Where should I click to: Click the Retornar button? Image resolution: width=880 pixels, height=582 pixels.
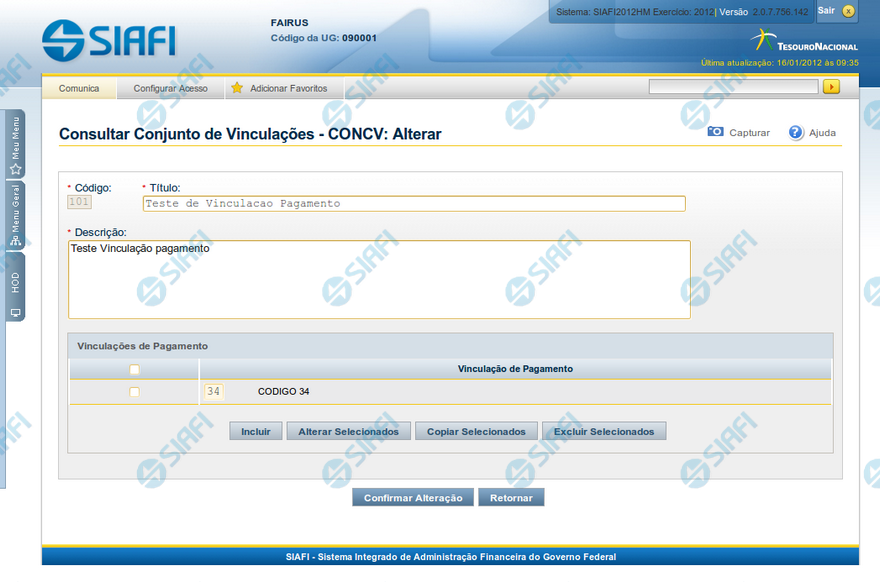point(511,498)
